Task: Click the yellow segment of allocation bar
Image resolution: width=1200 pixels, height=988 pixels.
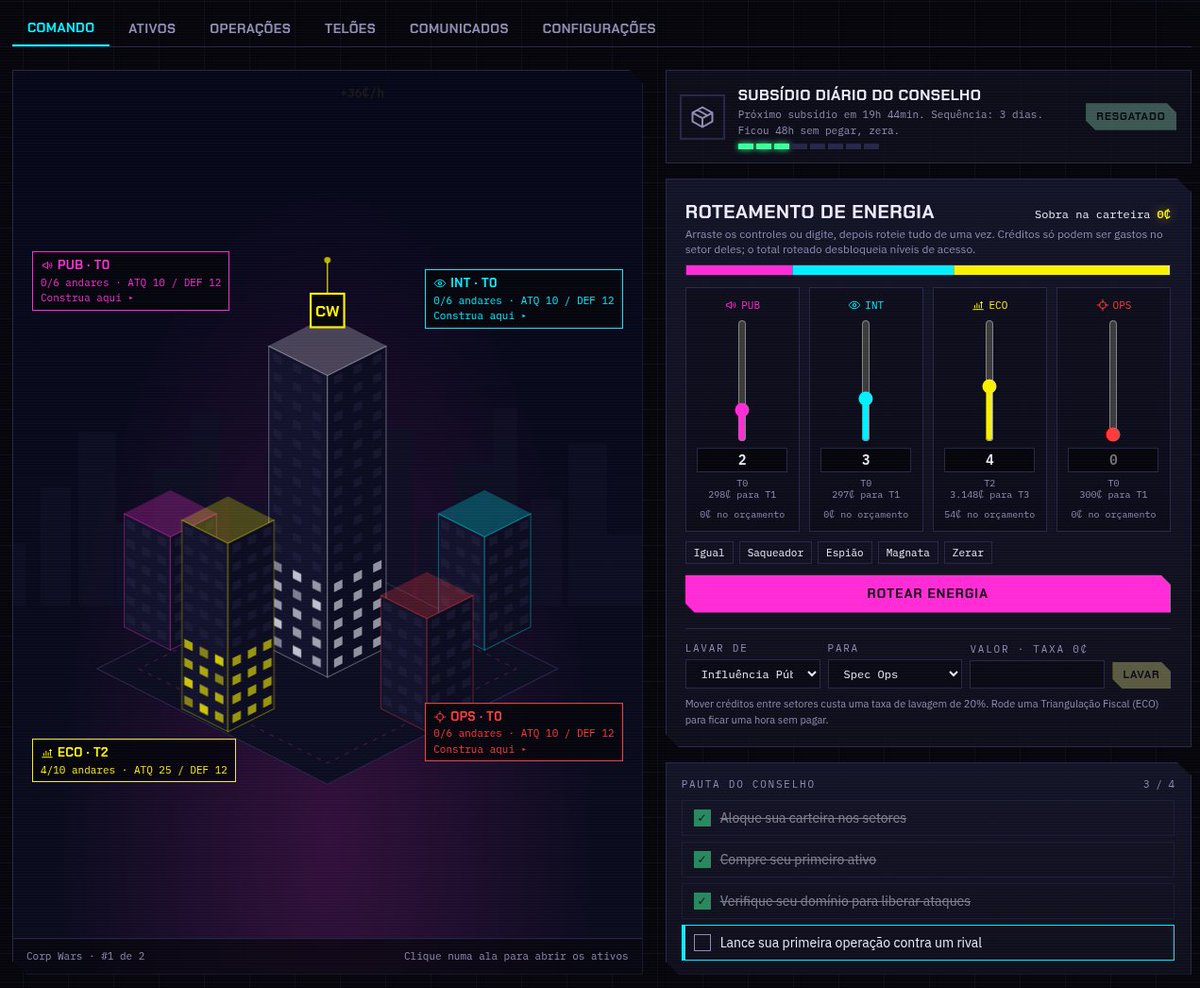Action: coord(1062,270)
